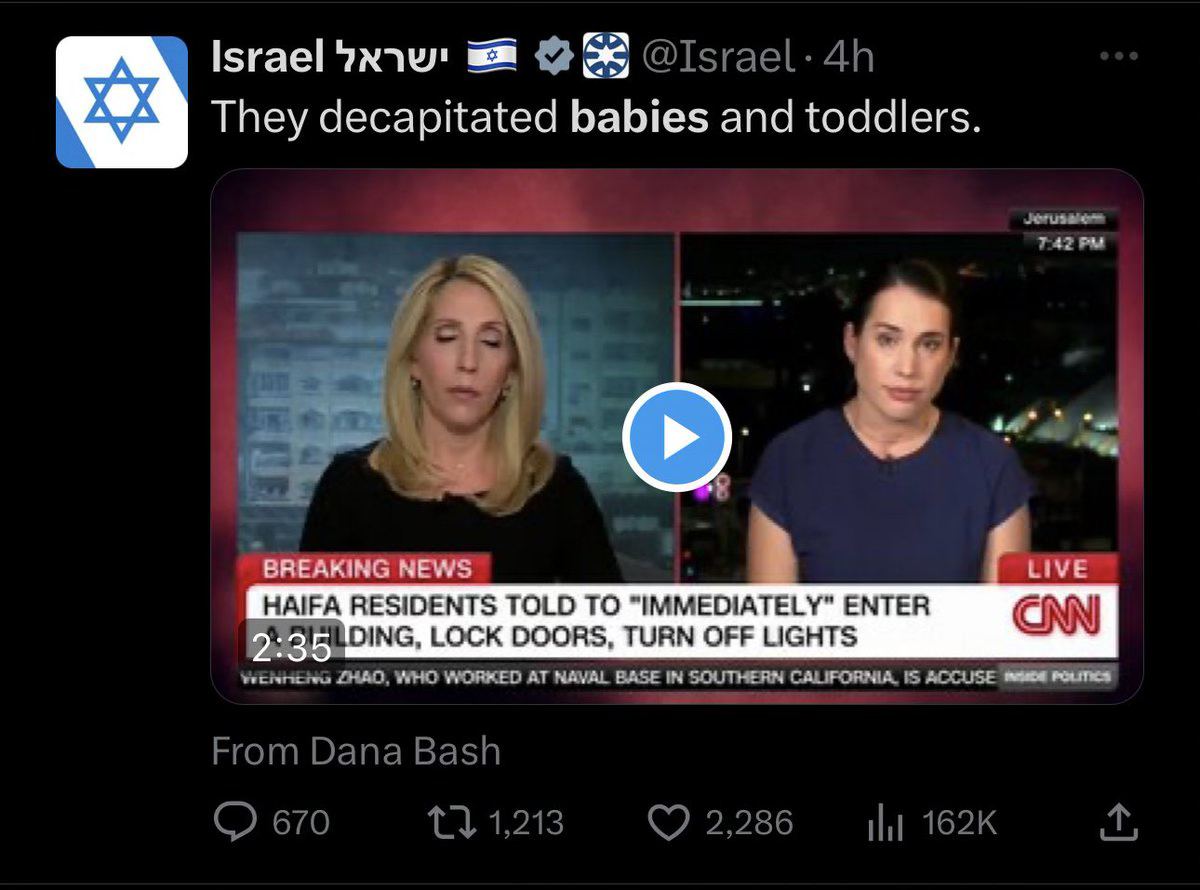Open the three-dot more options menu
Screen dimensions: 1200x890
tap(1118, 57)
